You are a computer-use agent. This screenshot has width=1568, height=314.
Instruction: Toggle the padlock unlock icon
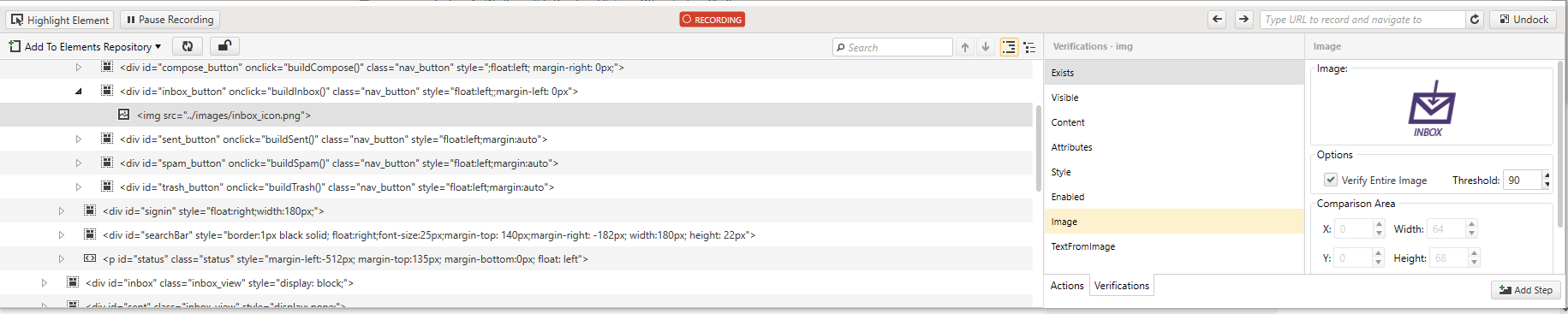(224, 46)
